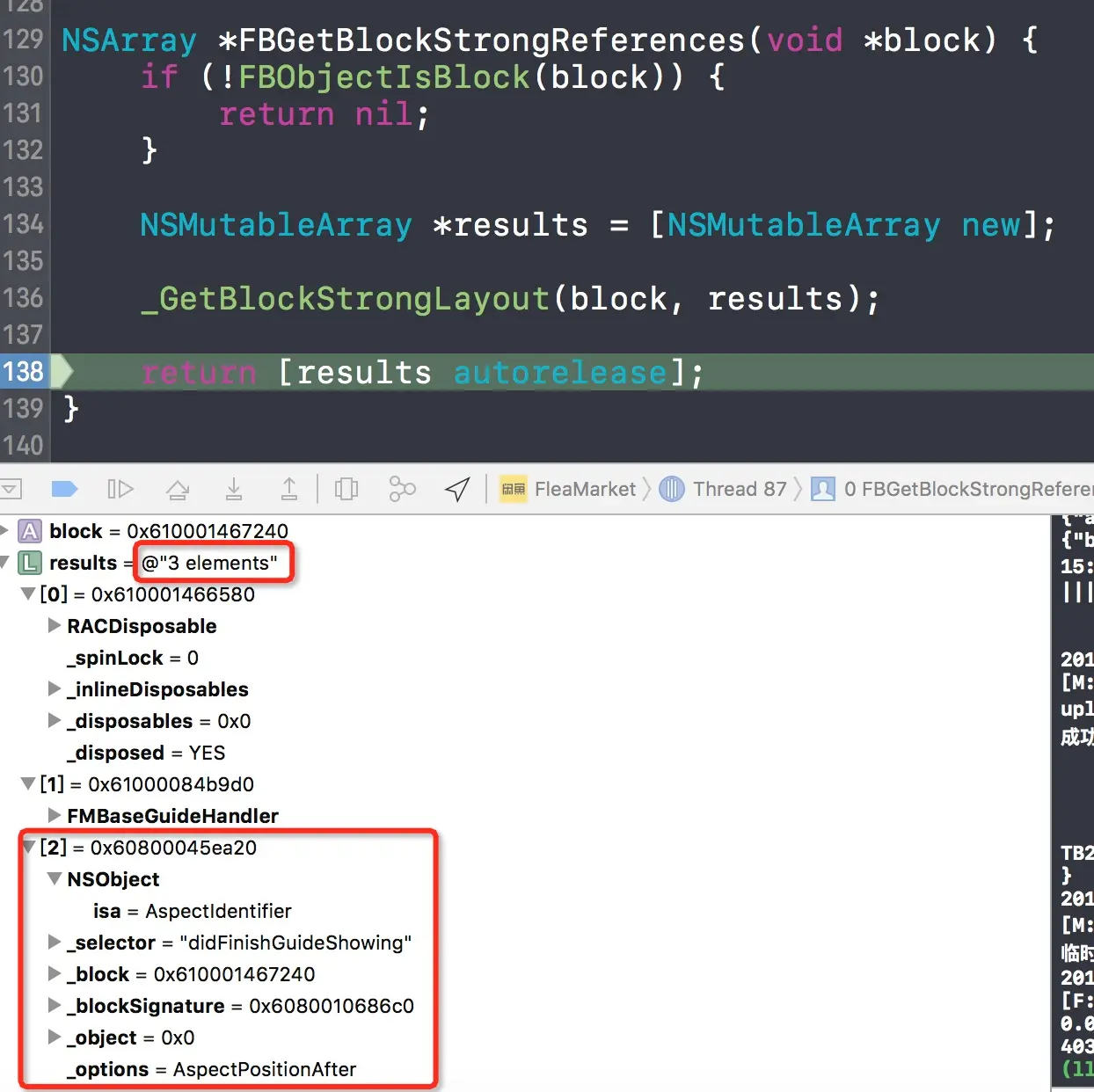Screen dimensions: 1094x1092
Task: Expand the _selector row
Action: [55, 942]
